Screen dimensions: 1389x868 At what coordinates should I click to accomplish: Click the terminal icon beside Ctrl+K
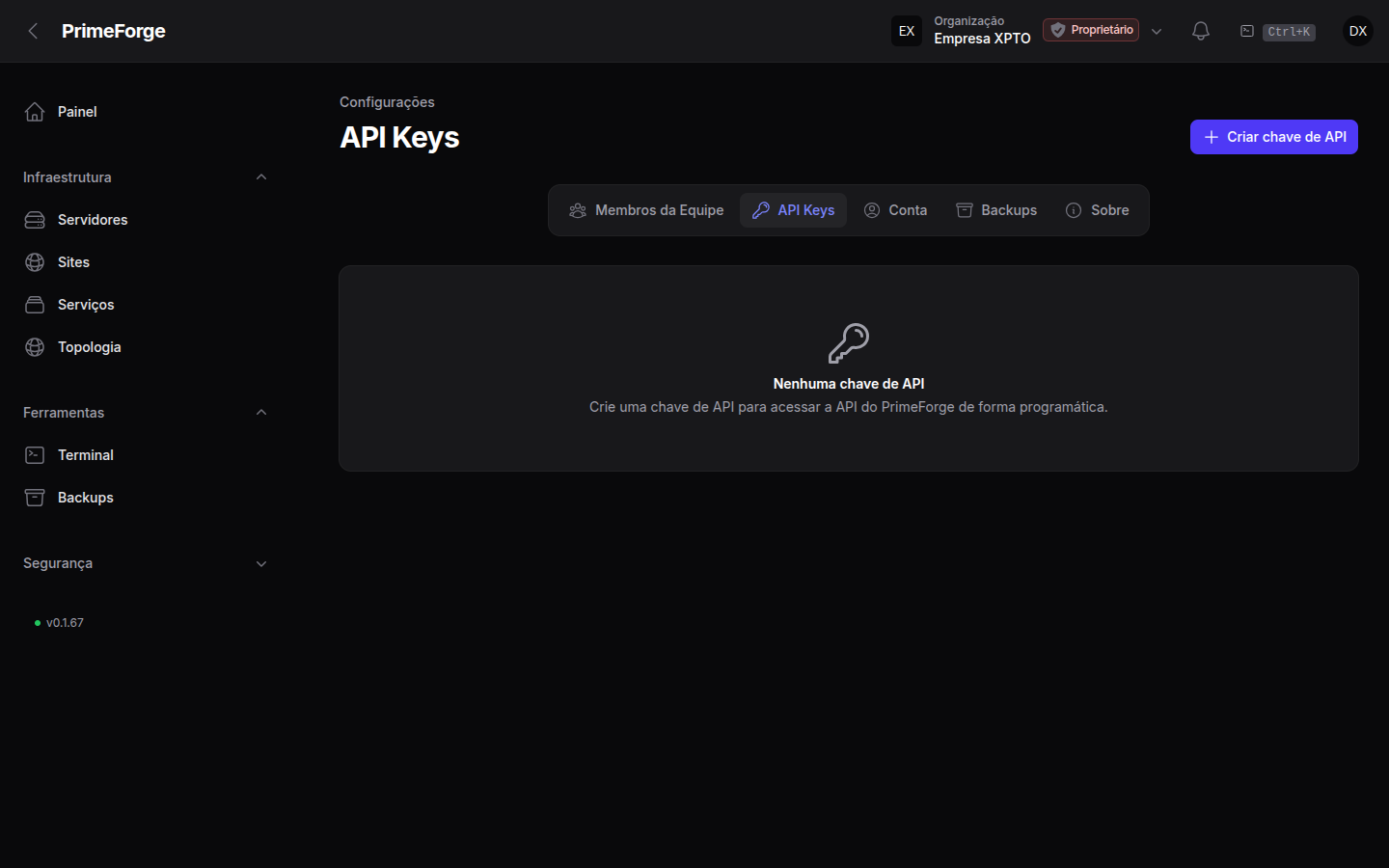[1247, 31]
